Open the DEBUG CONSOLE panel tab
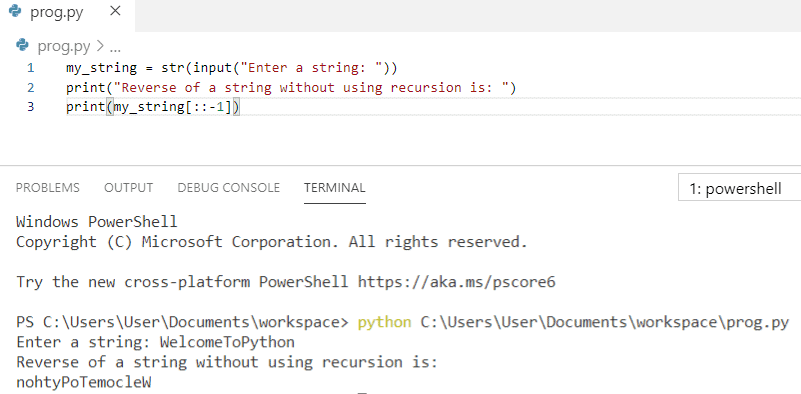This screenshot has height=394, width=801. pyautogui.click(x=228, y=188)
